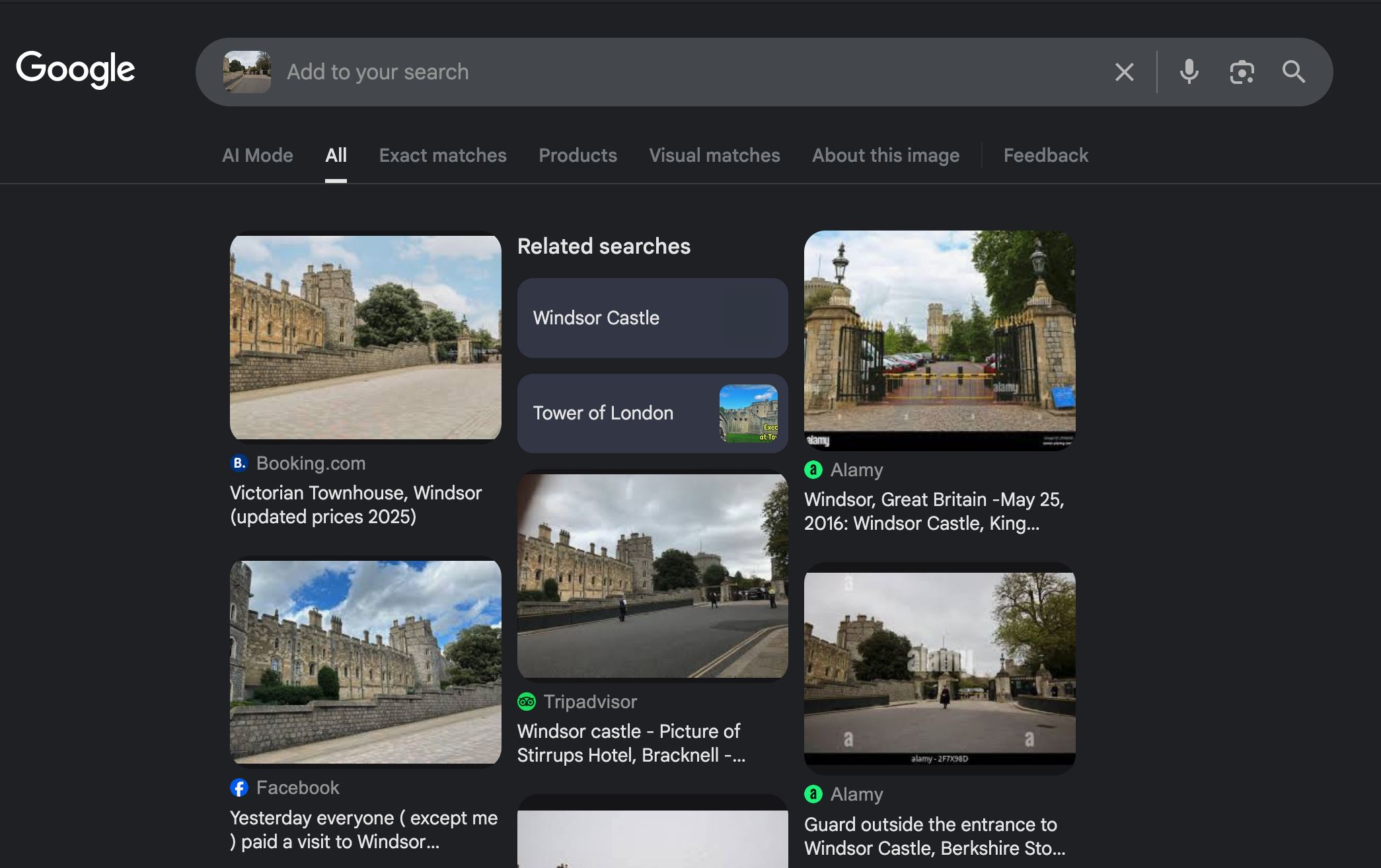The width and height of the screenshot is (1381, 868).
Task: Open Booking.com castle image result
Action: tap(365, 337)
